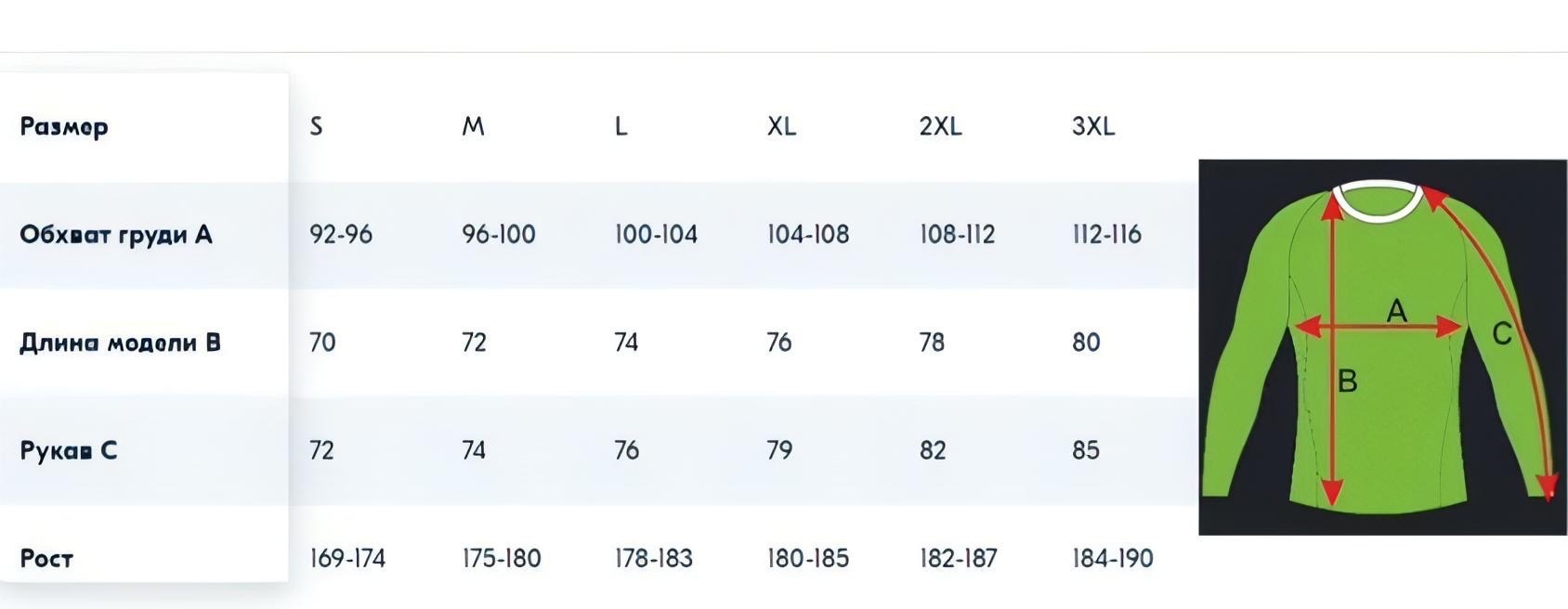
Task: Click length value 78 for 2XL
Action: pos(932,343)
